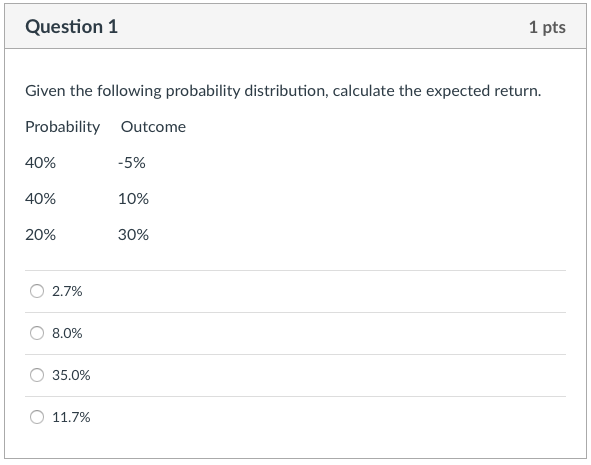Click the 30% outcome value

coord(133,235)
